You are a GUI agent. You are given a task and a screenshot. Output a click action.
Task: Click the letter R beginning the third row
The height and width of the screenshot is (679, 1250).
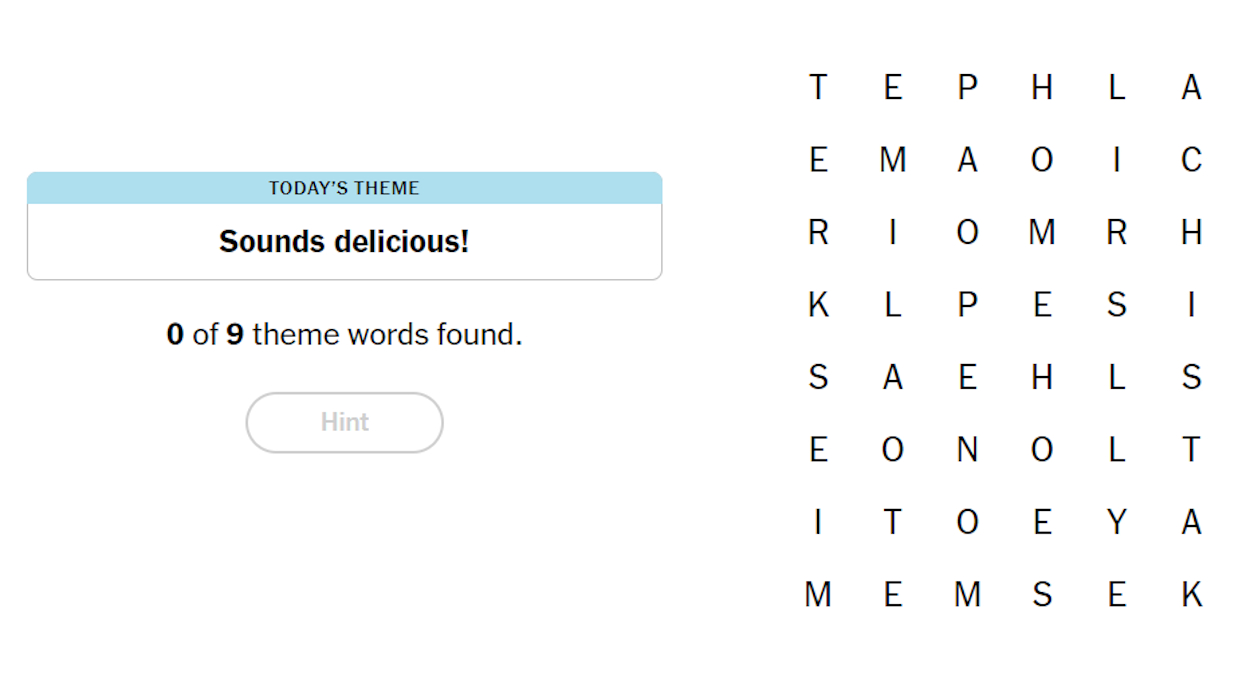[818, 232]
